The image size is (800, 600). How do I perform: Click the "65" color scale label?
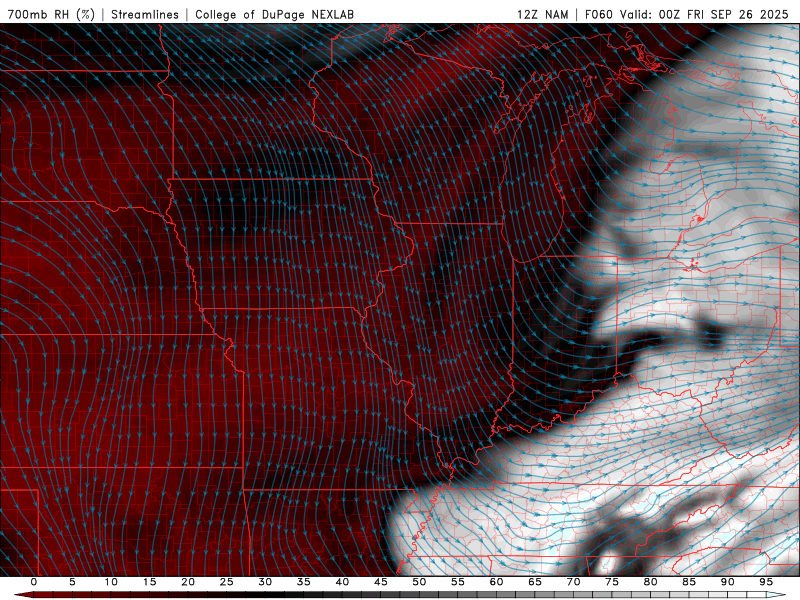tap(535, 582)
